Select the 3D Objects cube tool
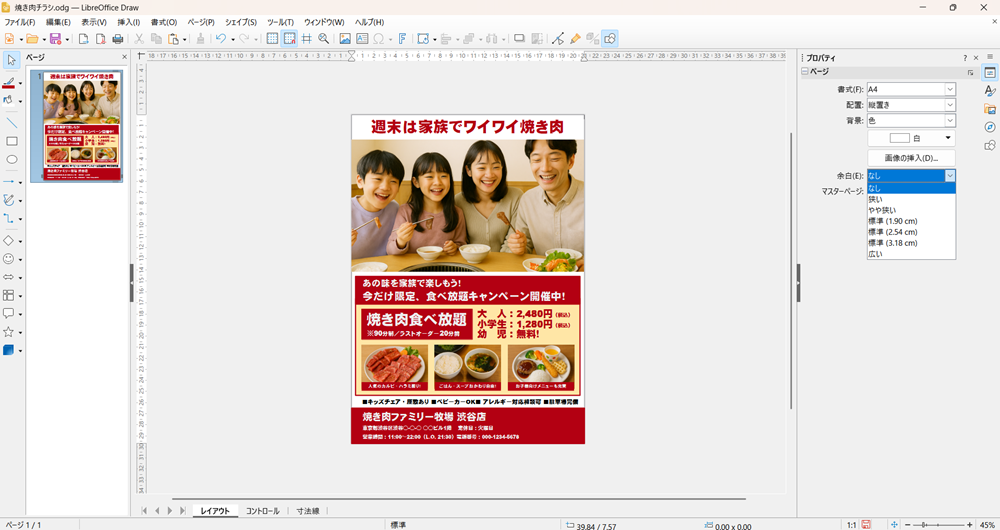 (x=9, y=350)
